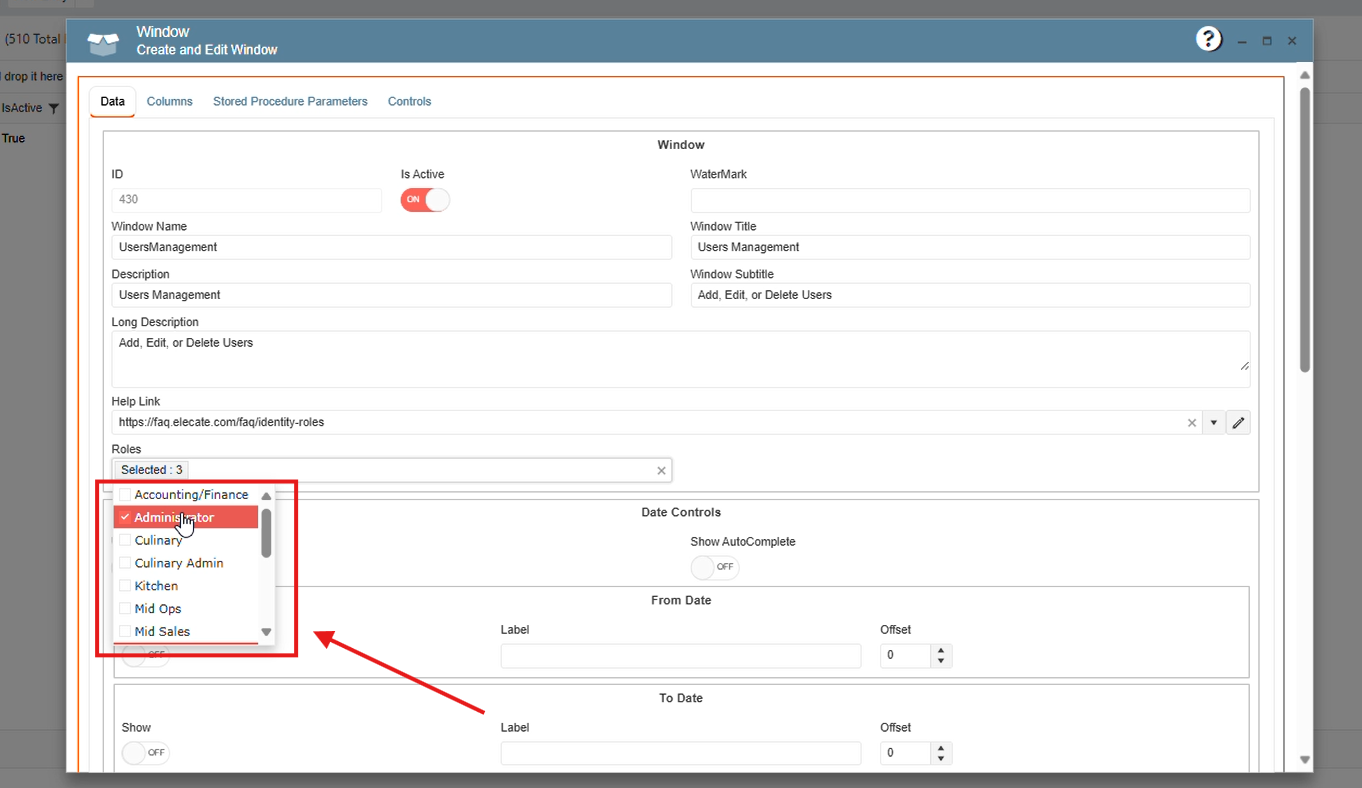
Task: Click the roles list scrollbar thumb
Action: [266, 533]
